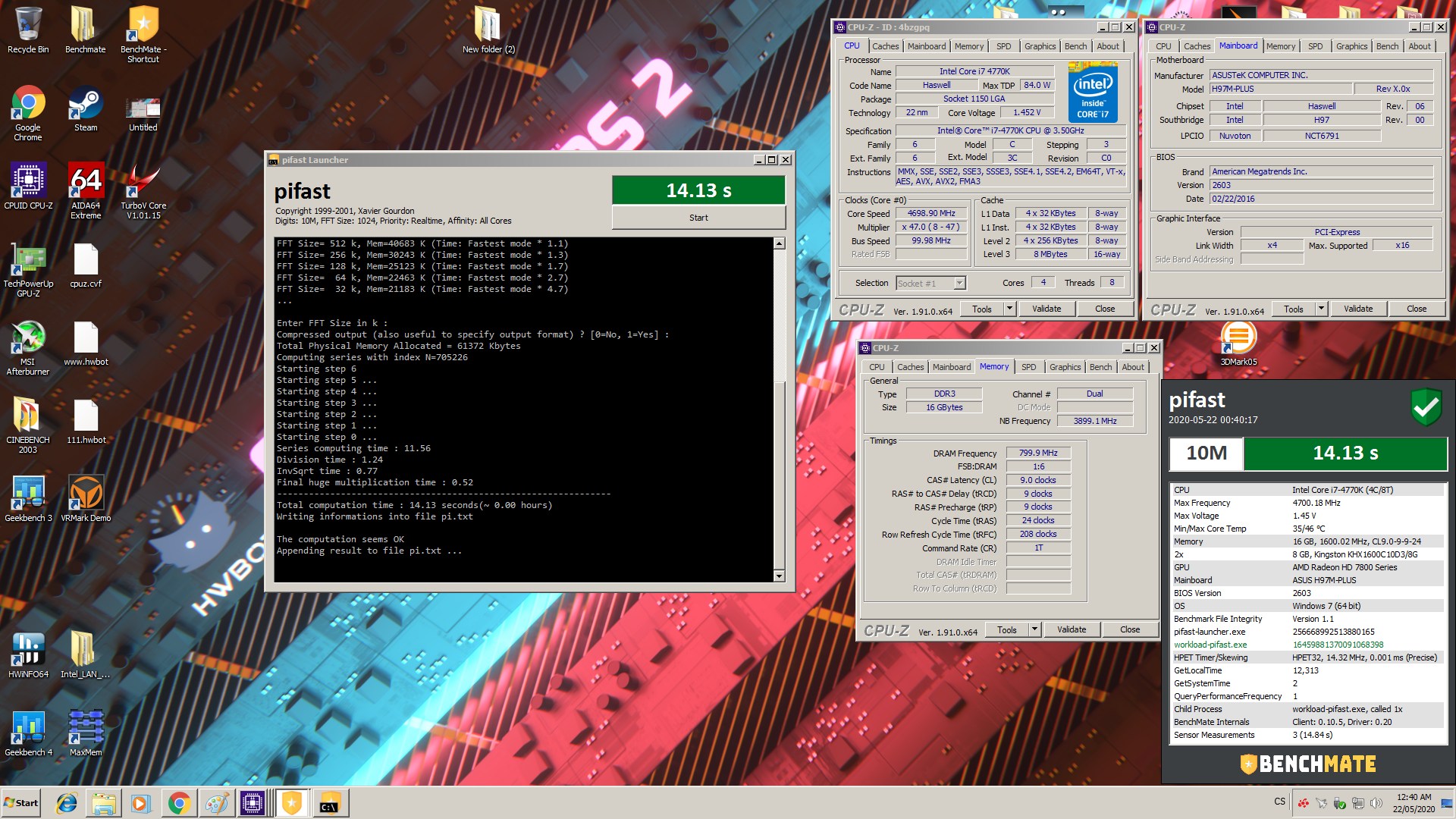Open SPD tab in CPU-Z CPU window

pos(1003,46)
